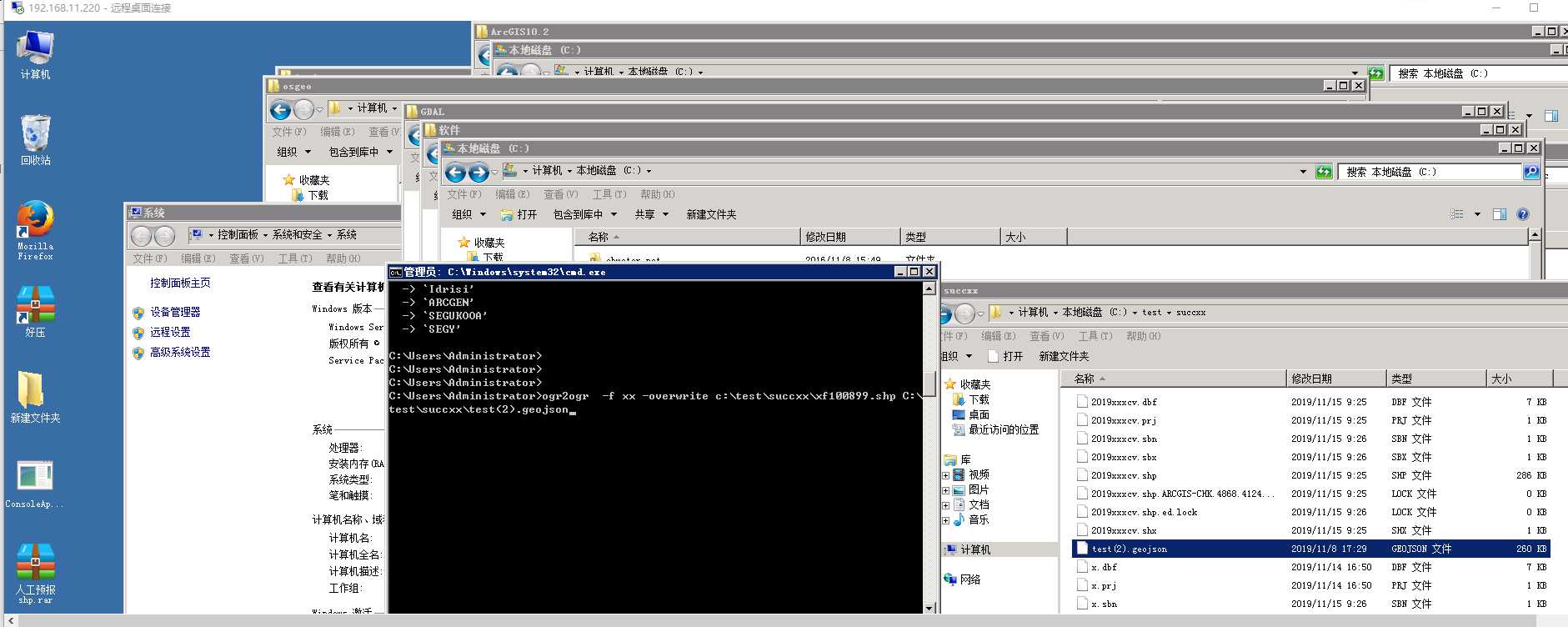Go back in front 本地磁盘 (C:) window
This screenshot has width=1568, height=627.
455,173
